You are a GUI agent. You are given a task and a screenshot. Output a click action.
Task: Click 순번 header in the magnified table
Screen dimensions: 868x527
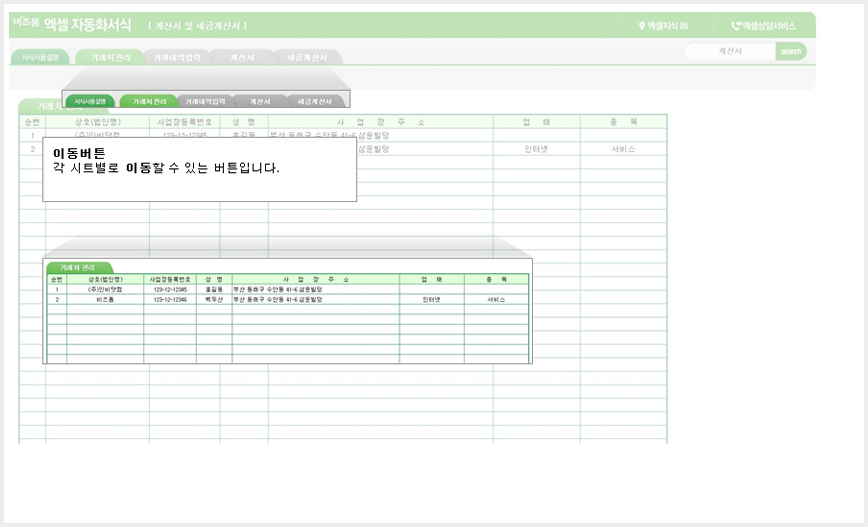56,280
